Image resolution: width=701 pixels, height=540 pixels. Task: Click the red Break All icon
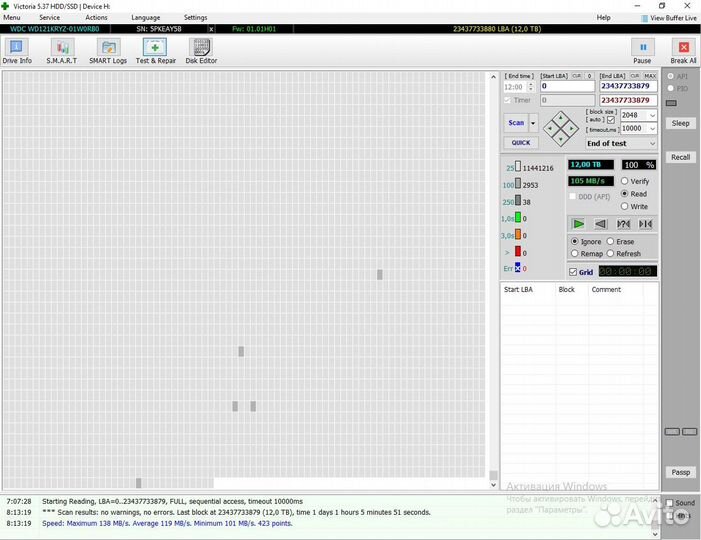(683, 50)
